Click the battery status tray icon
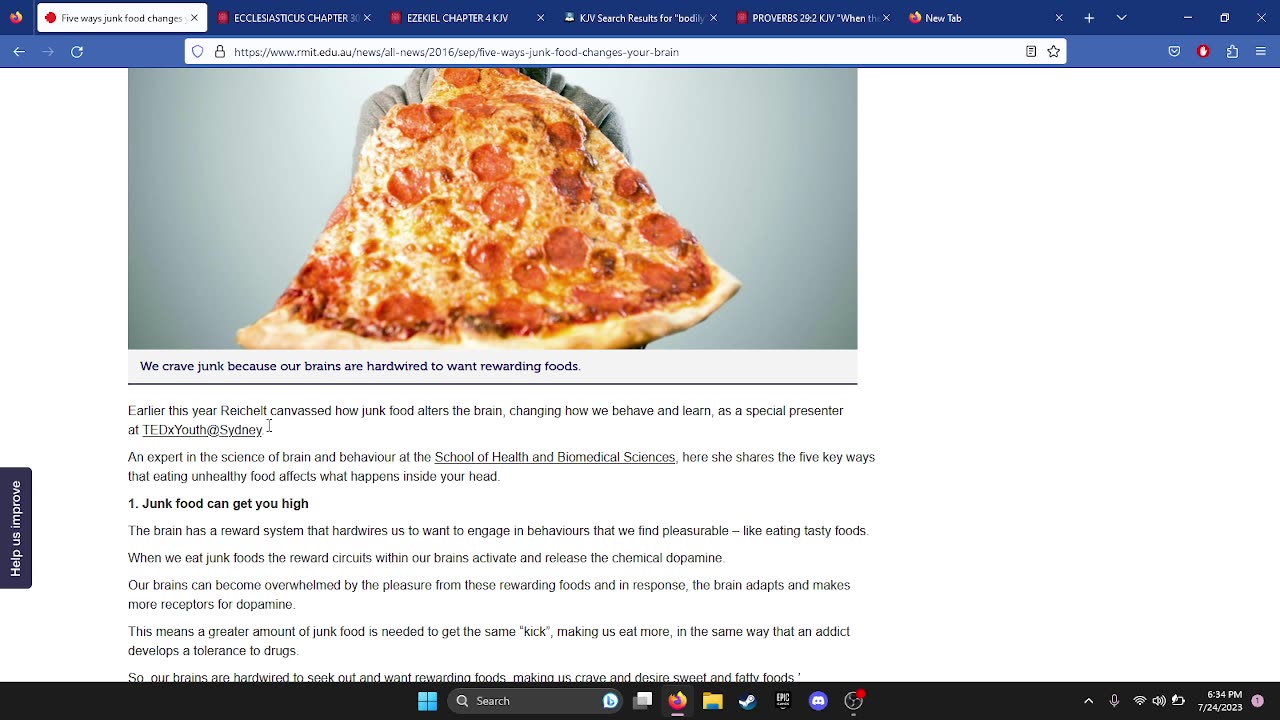Viewport: 1280px width, 720px height. pyautogui.click(x=1178, y=701)
